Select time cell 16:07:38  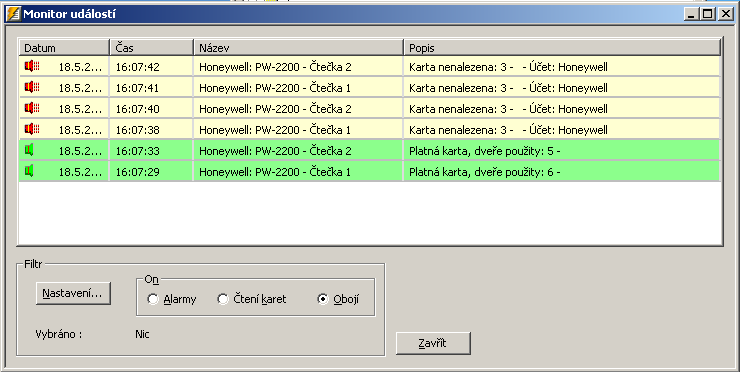click(x=138, y=130)
